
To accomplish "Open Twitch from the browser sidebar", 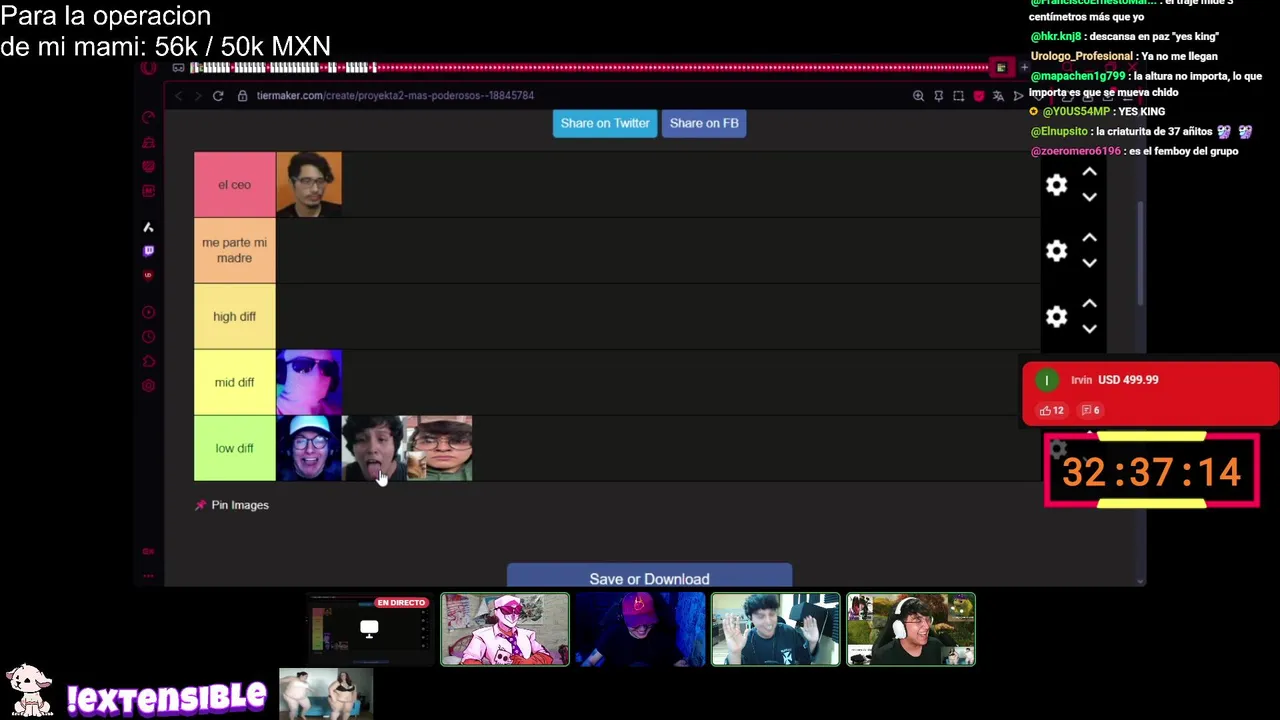I will click(x=148, y=251).
